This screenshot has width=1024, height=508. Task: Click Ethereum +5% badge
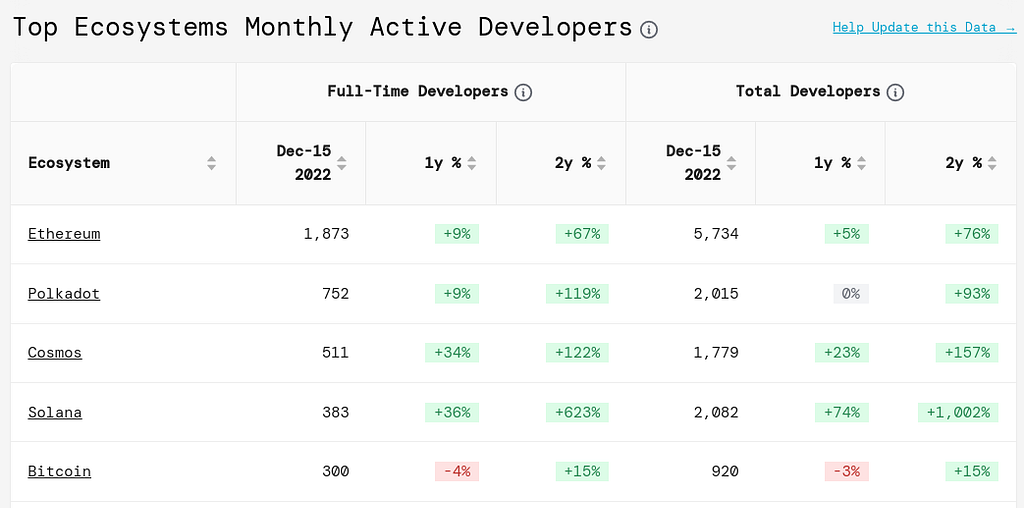(x=847, y=234)
